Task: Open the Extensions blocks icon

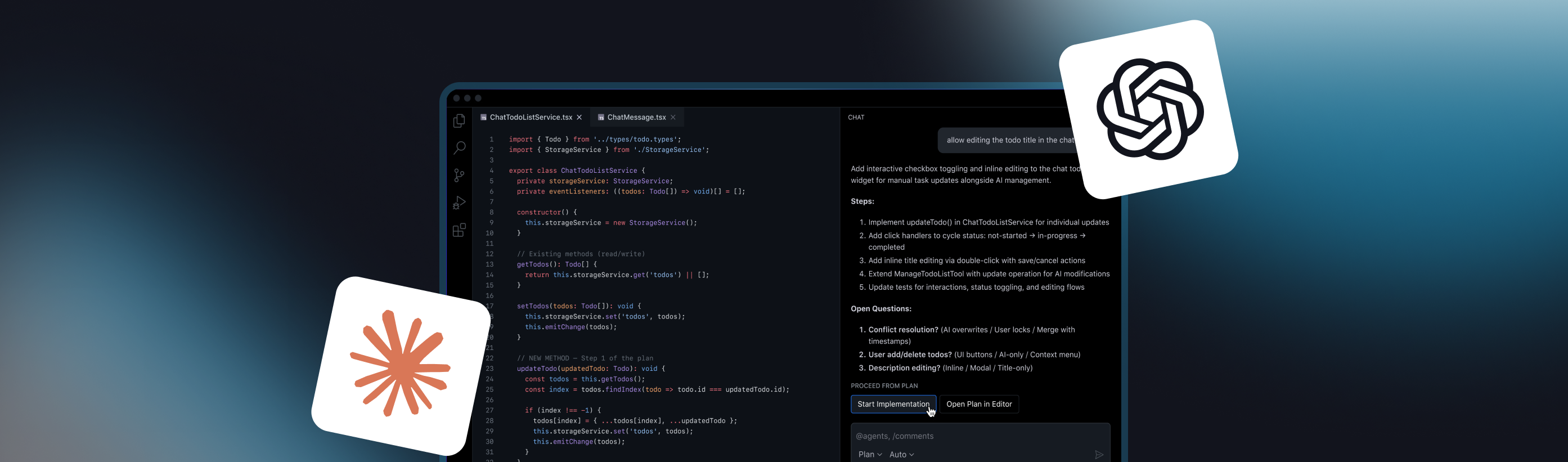Action: pos(460,230)
